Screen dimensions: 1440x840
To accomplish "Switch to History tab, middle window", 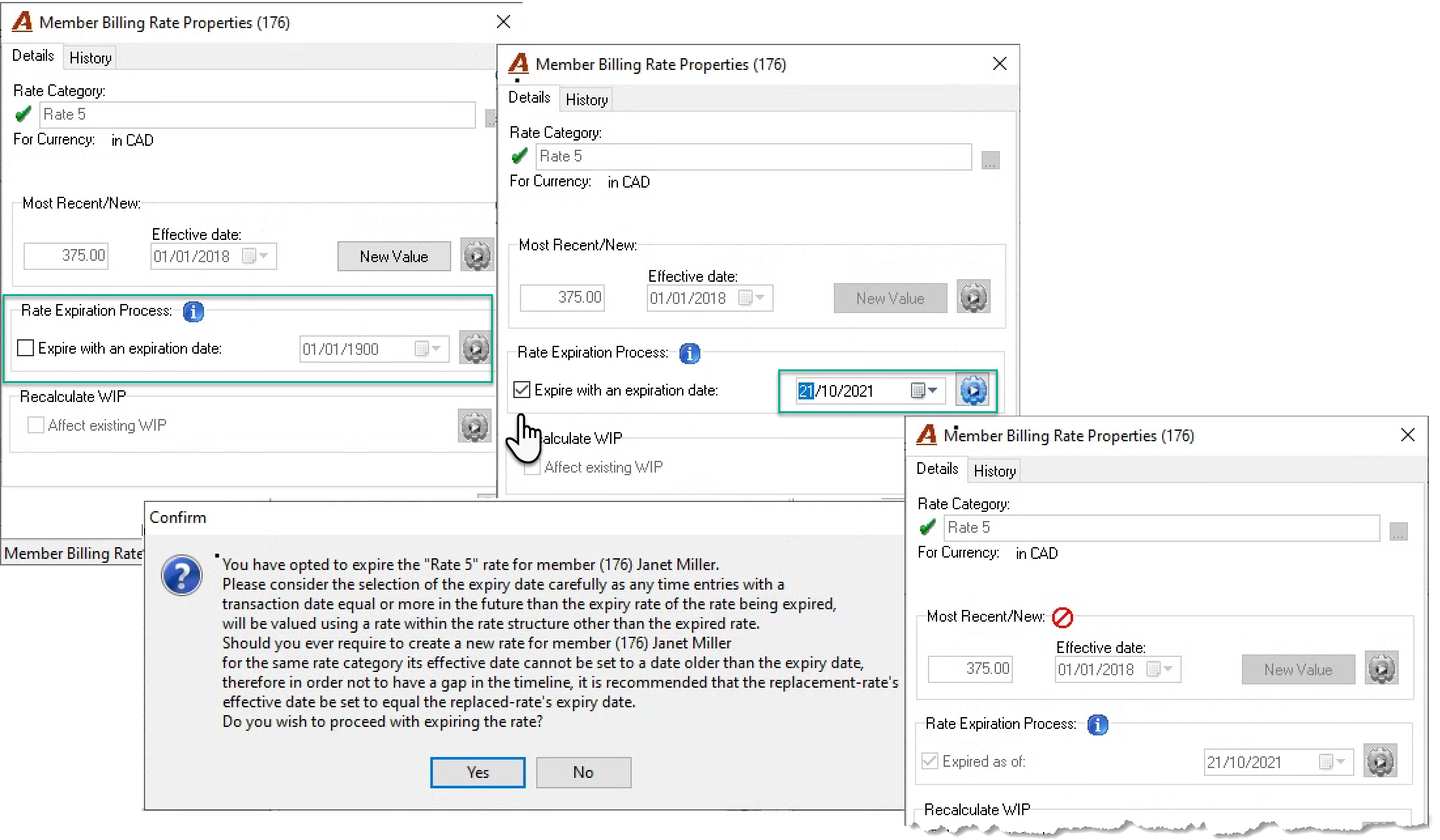I will (587, 99).
